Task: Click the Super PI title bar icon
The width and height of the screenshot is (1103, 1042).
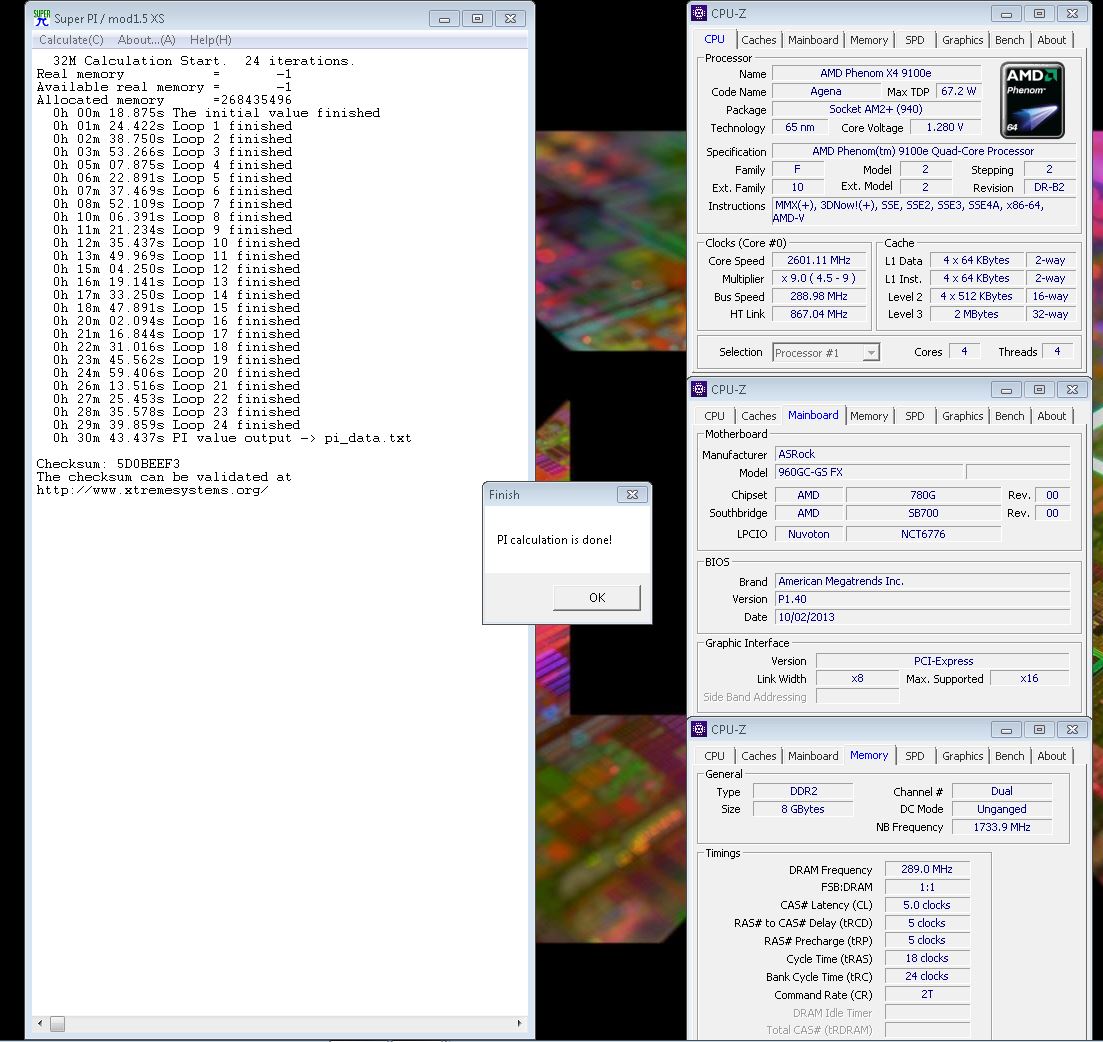Action: (42, 18)
